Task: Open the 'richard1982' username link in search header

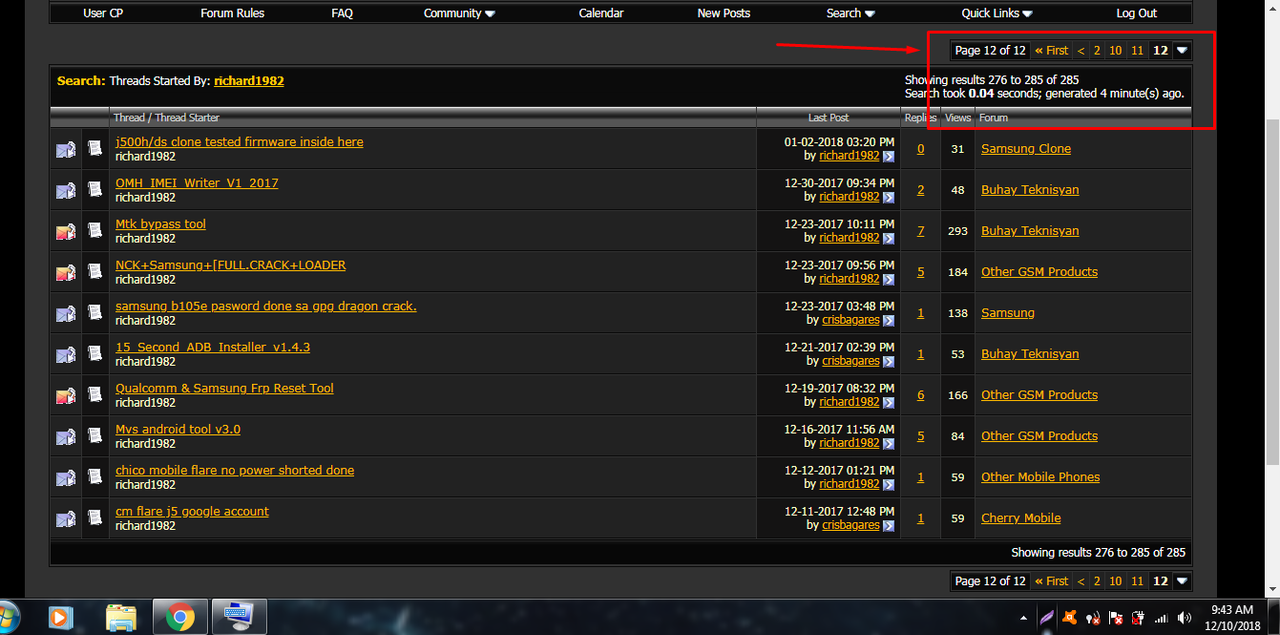Action: pos(249,80)
